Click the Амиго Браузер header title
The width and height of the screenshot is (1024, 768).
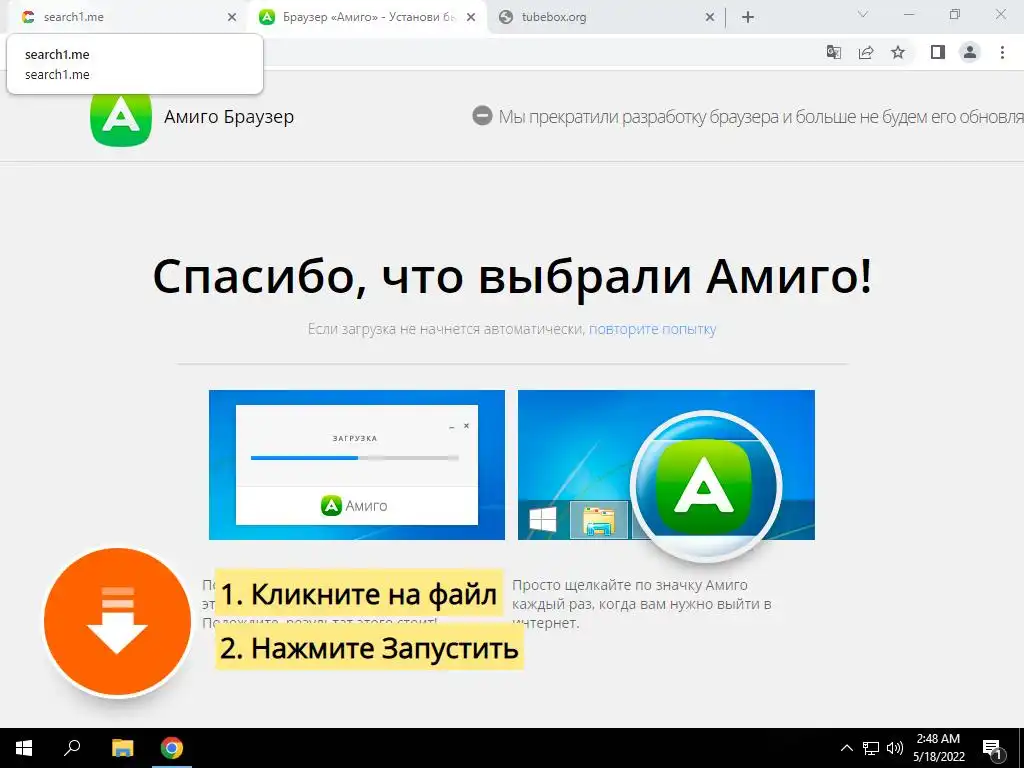pyautogui.click(x=229, y=116)
